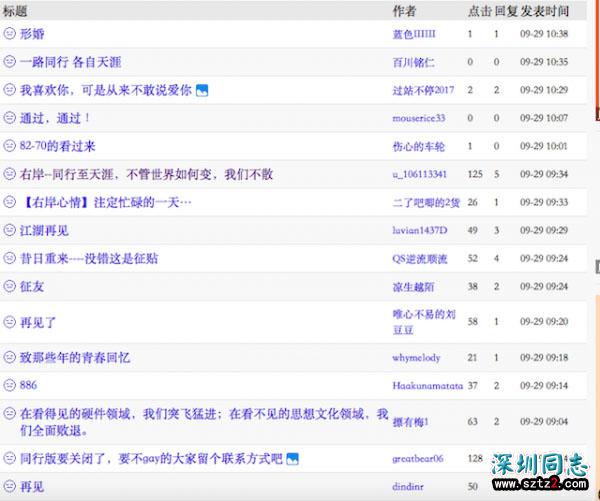
Task: Open thread 昔日重来----没错这是征贴
Action: click(89, 258)
